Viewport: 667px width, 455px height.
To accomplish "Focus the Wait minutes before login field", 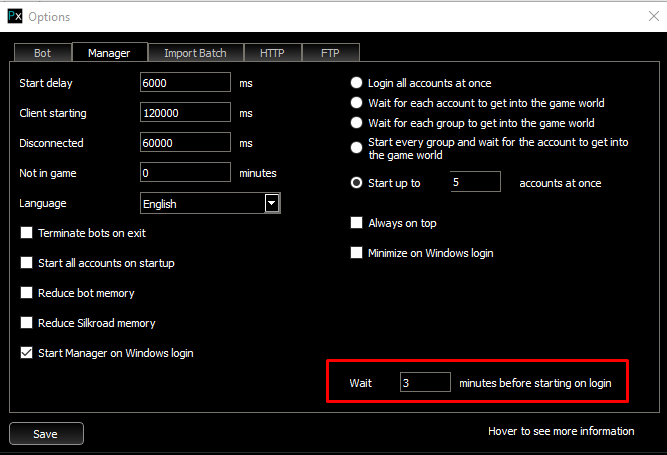I will point(424,383).
